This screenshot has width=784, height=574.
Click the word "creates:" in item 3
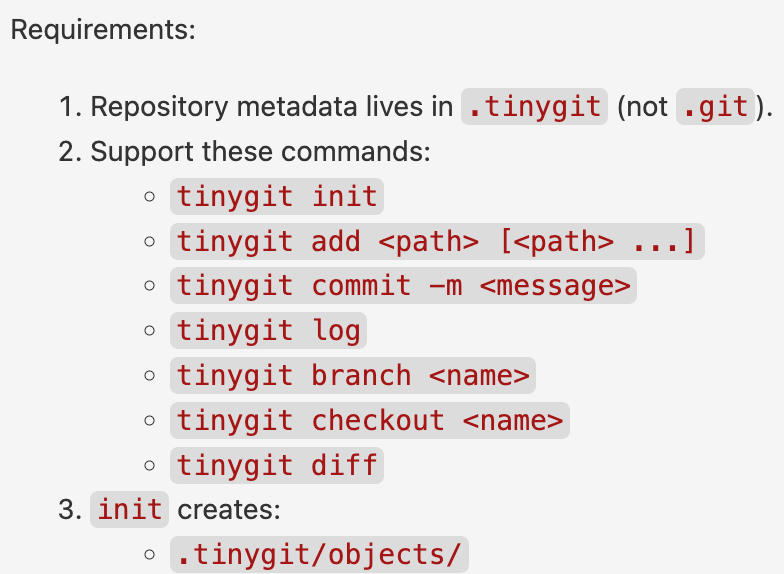pos(230,509)
